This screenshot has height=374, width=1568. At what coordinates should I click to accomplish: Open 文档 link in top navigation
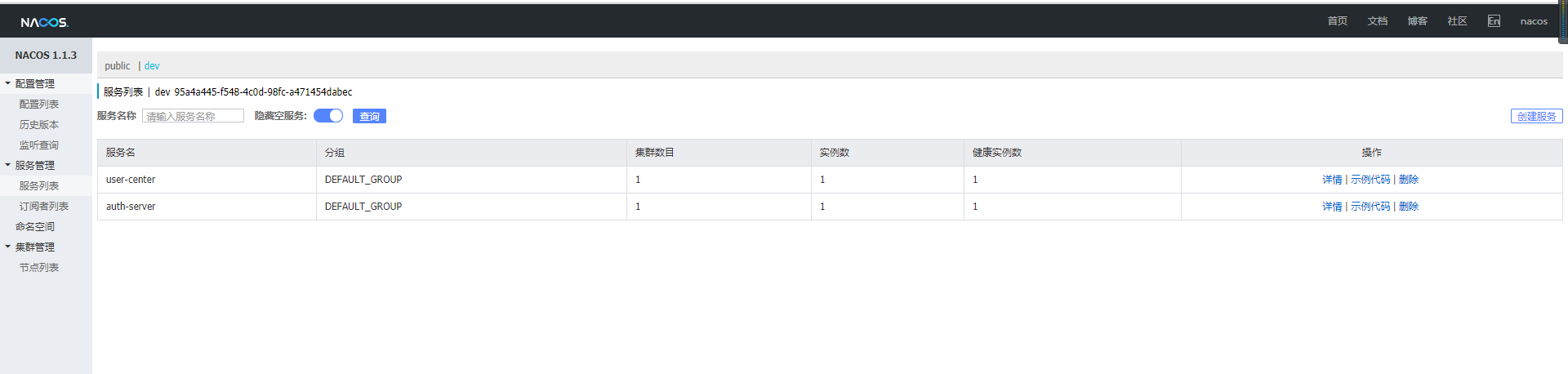pos(1378,21)
